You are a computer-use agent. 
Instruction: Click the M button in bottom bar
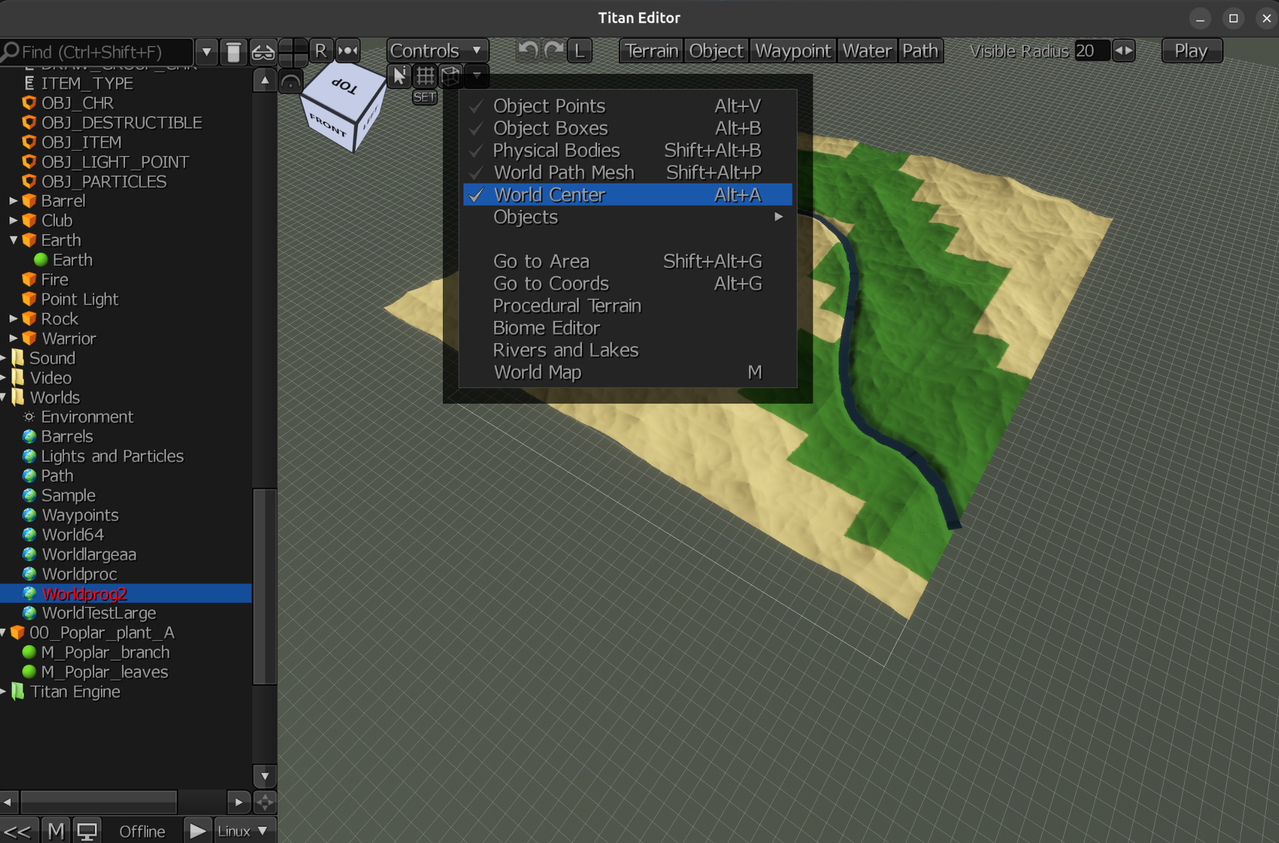point(57,831)
